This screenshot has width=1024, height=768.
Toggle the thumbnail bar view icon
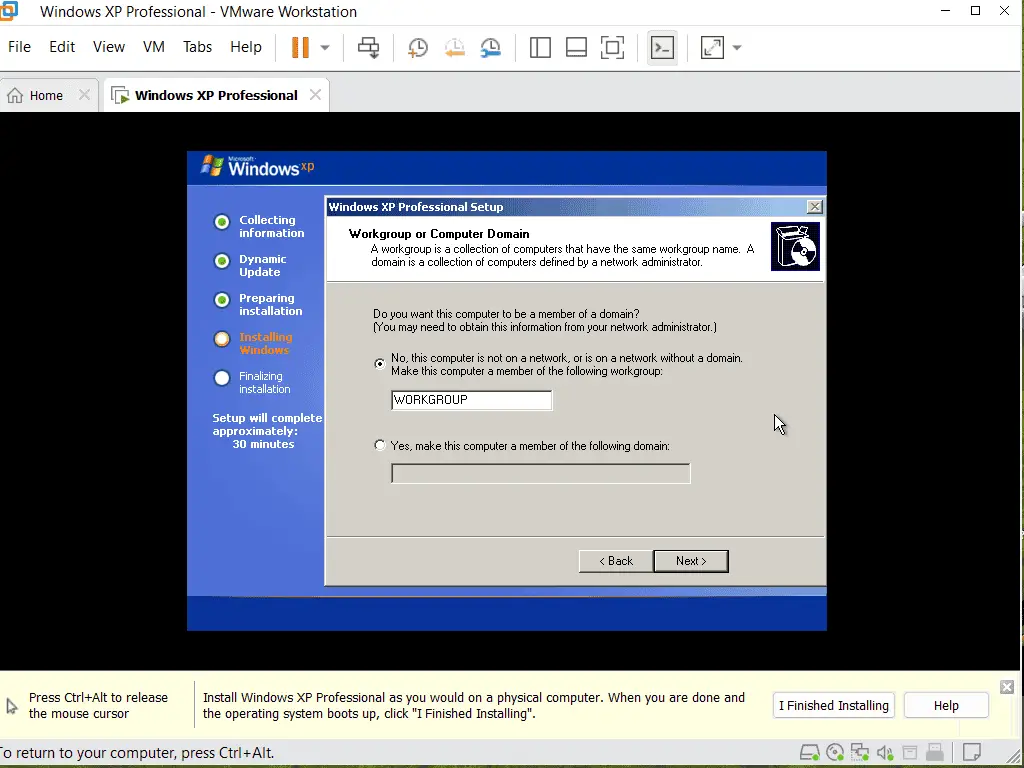576,47
